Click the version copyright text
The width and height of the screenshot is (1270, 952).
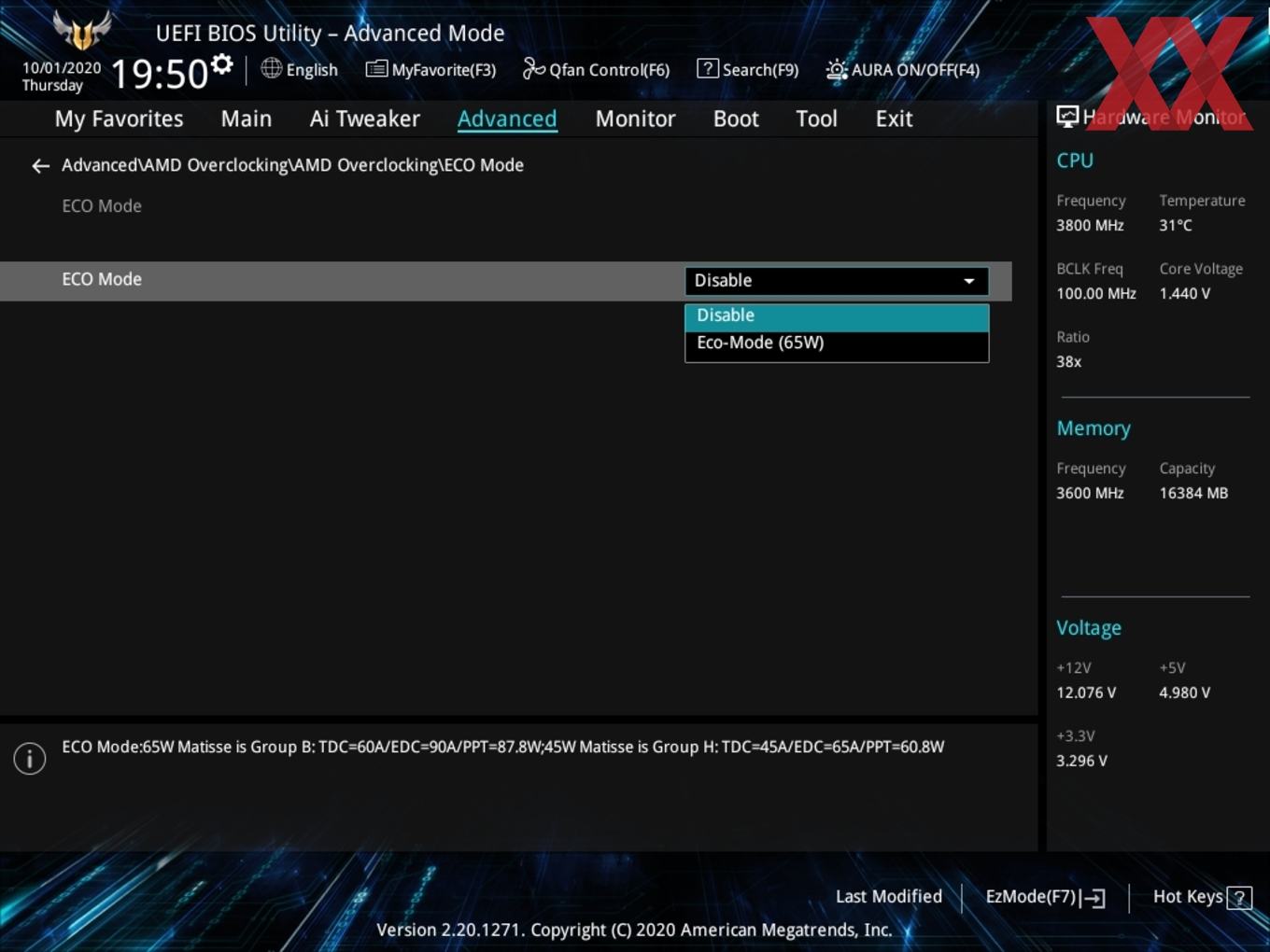[634, 930]
